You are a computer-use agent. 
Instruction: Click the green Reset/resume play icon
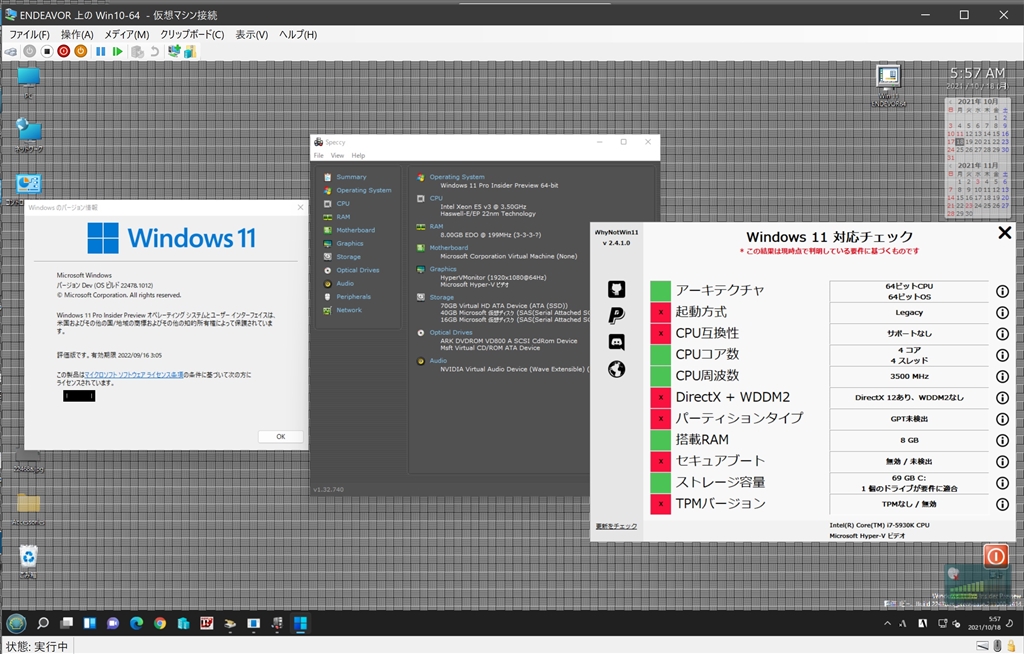tap(118, 51)
